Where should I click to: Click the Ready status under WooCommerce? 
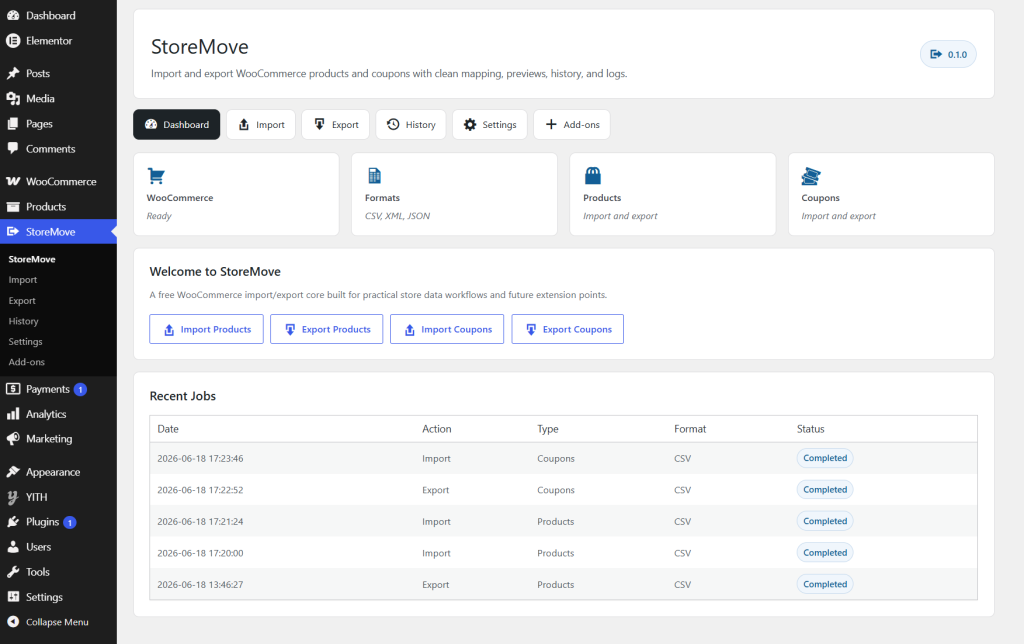coord(159,216)
